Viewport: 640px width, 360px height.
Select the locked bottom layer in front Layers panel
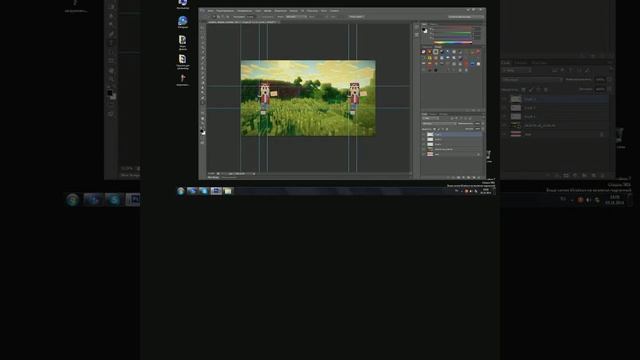(451, 154)
